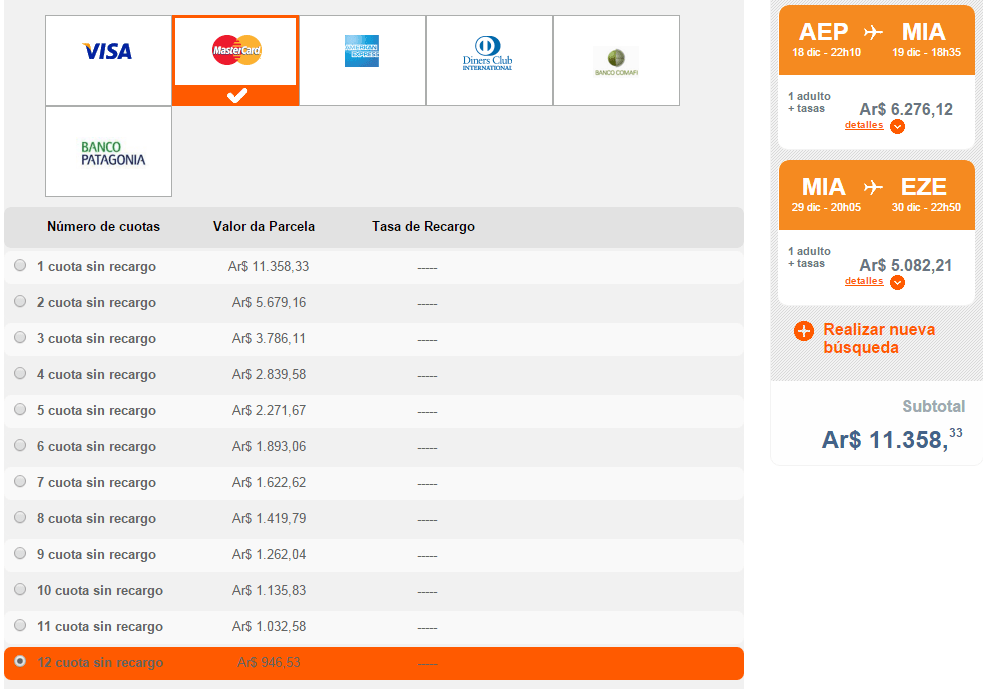Choose the MasterCard payment logo
The width and height of the screenshot is (983, 689).
tap(236, 50)
